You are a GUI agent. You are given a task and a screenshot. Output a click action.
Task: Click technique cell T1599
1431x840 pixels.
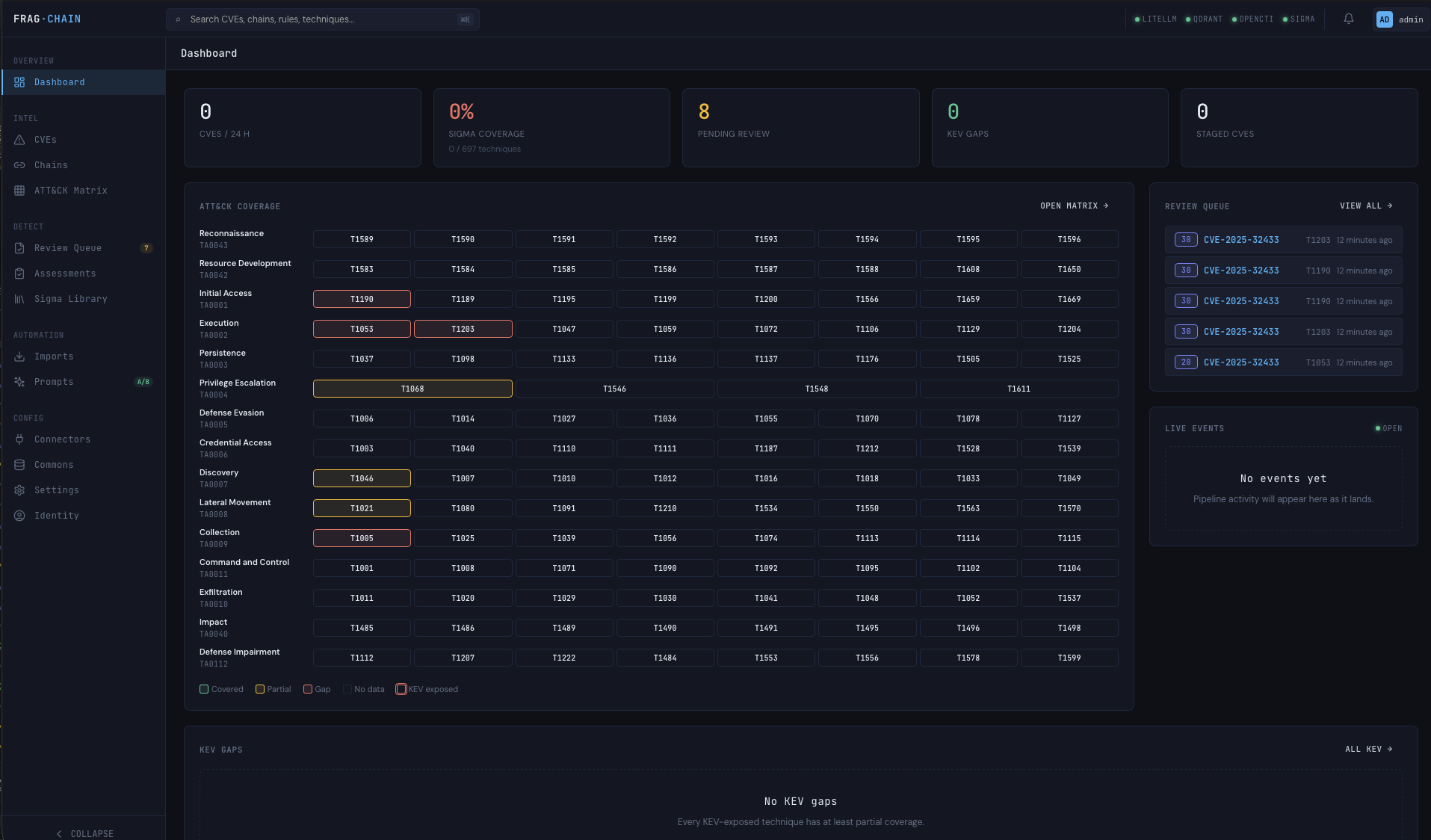(x=1069, y=658)
